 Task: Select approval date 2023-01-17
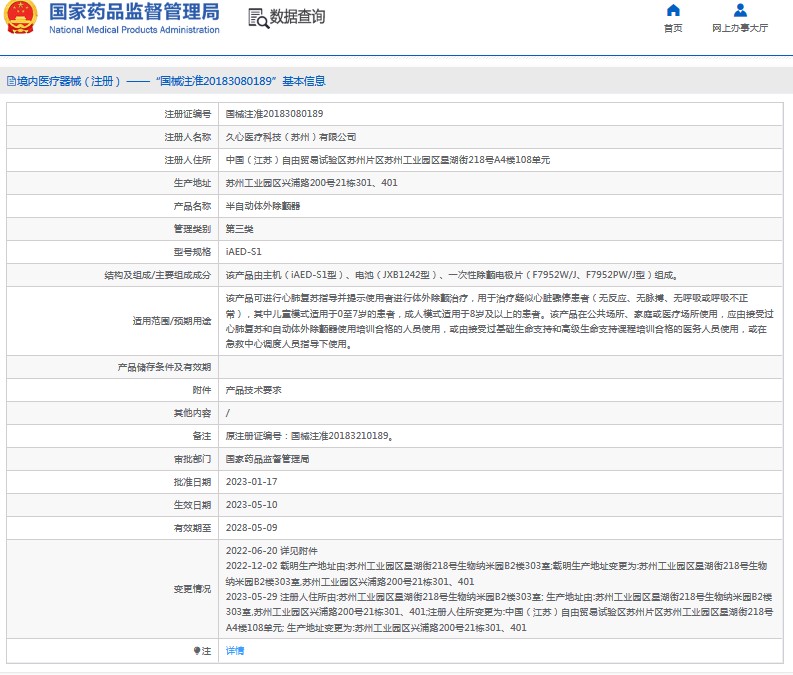(x=251, y=482)
